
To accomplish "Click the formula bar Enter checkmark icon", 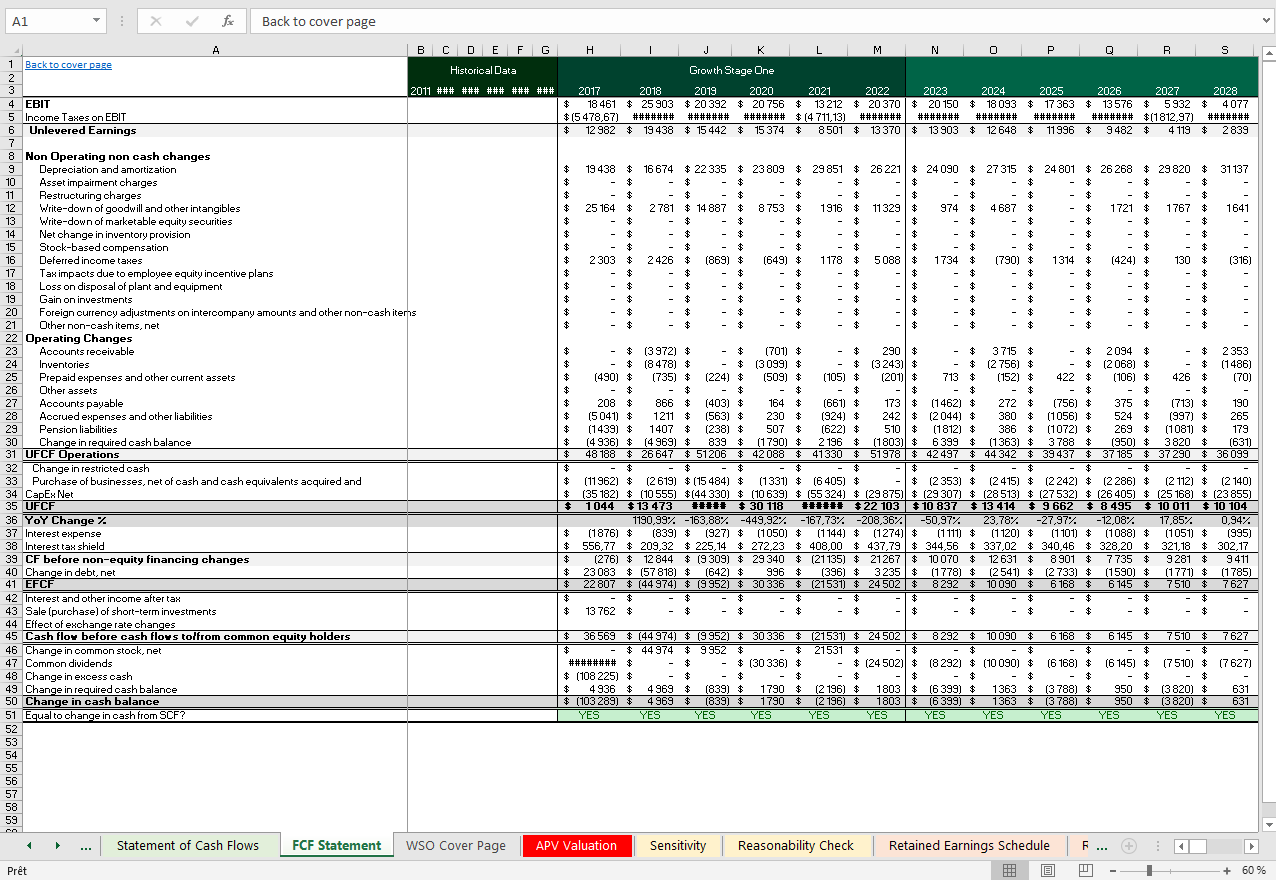I will click(192, 21).
